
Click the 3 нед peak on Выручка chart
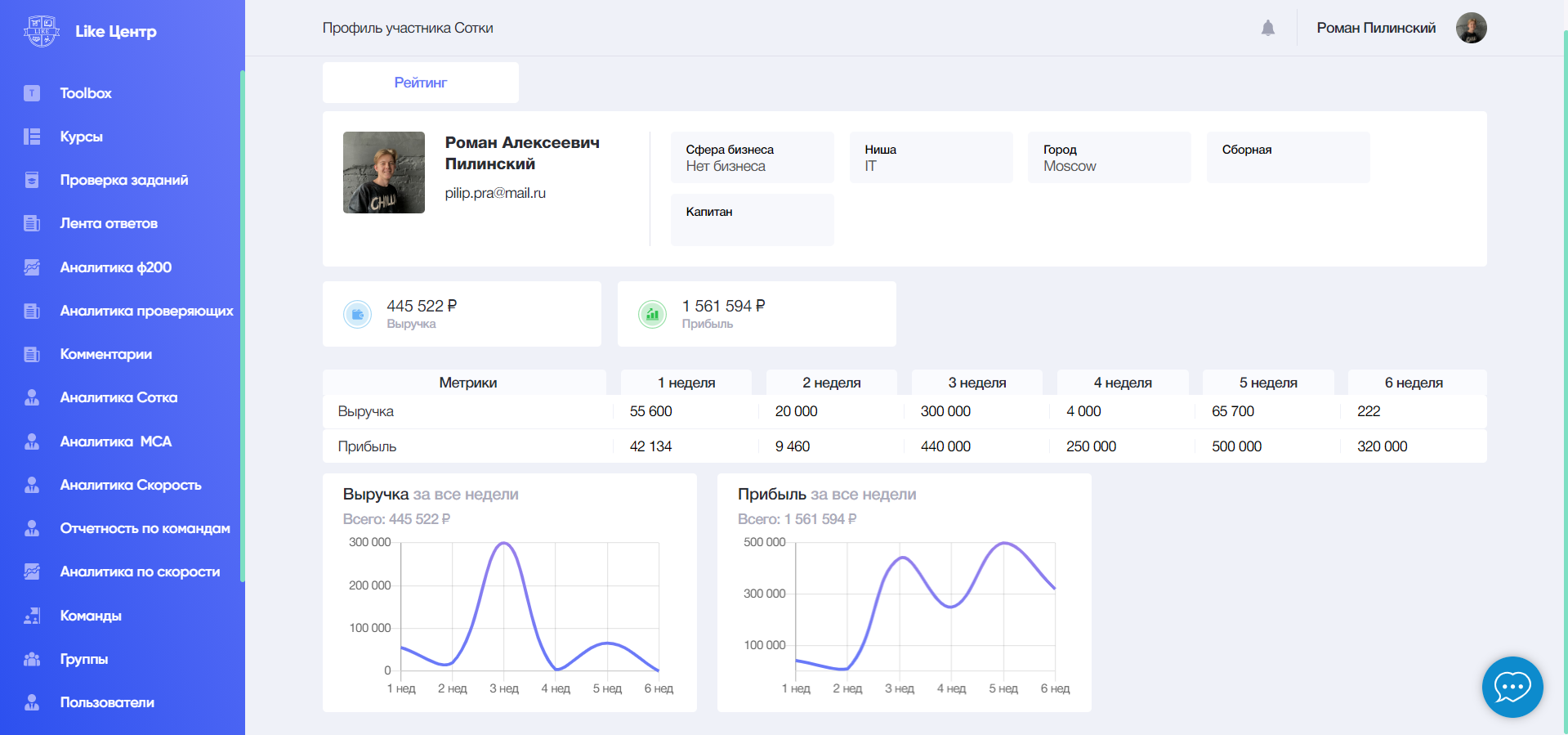point(504,544)
